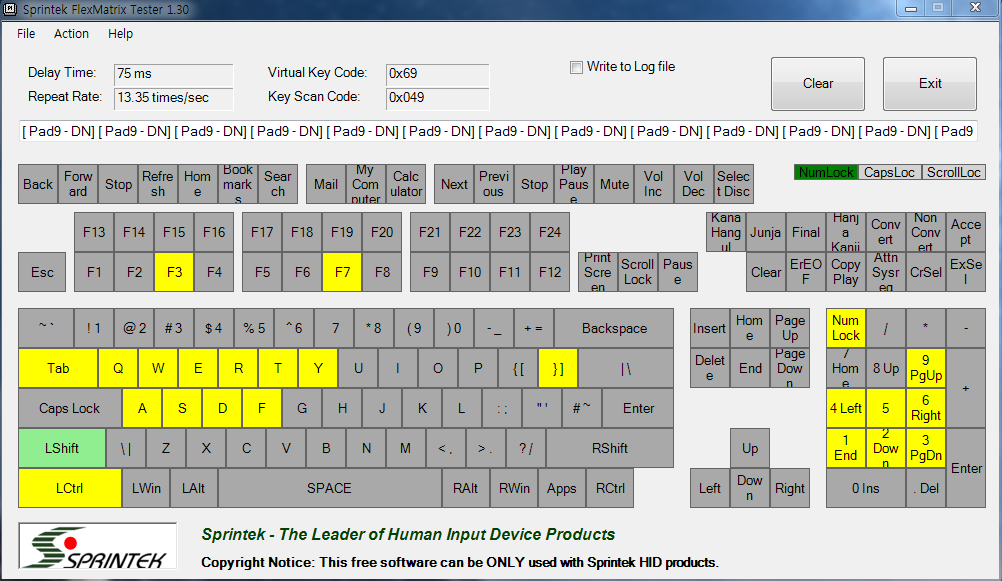This screenshot has height=581, width=1002.
Task: Open the Action menu
Action: (71, 34)
